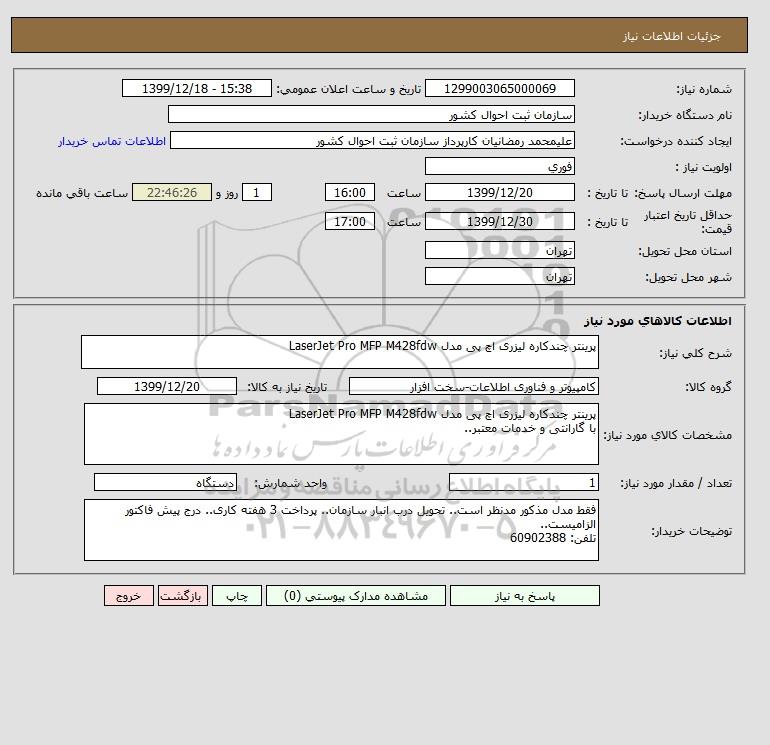Click the پاسخ به نیاز button
Viewport: 770px width, 745px height.
tap(524, 596)
